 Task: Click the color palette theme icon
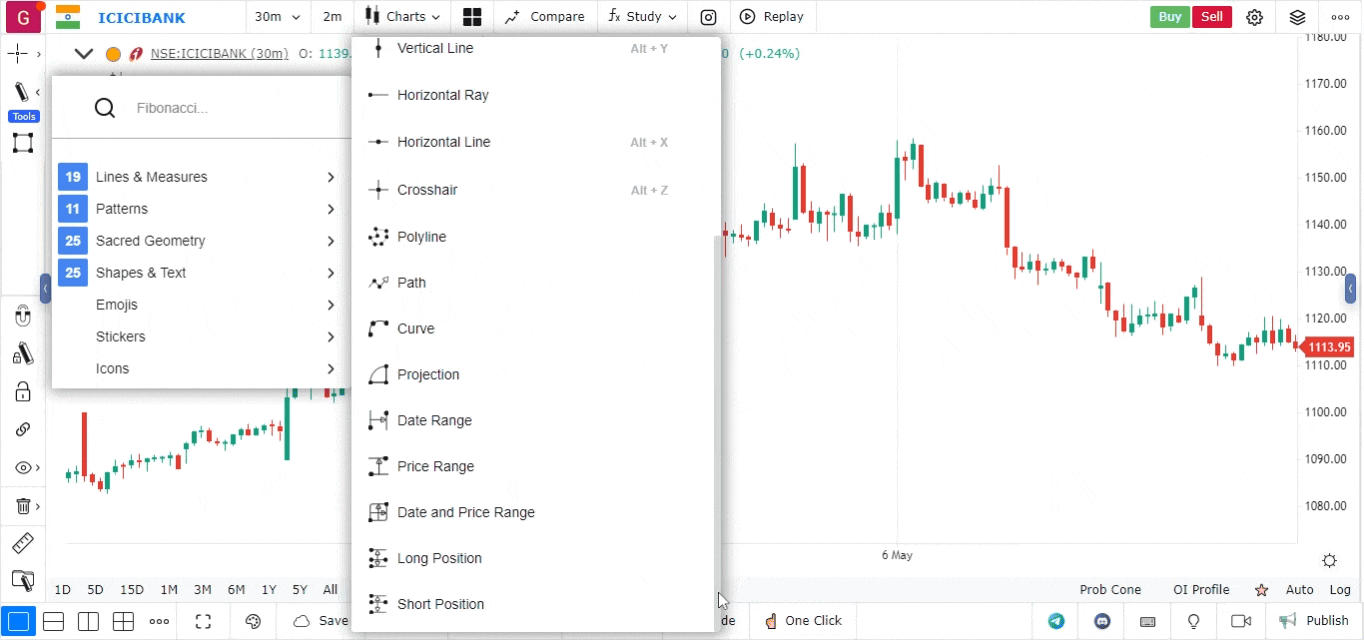253,621
